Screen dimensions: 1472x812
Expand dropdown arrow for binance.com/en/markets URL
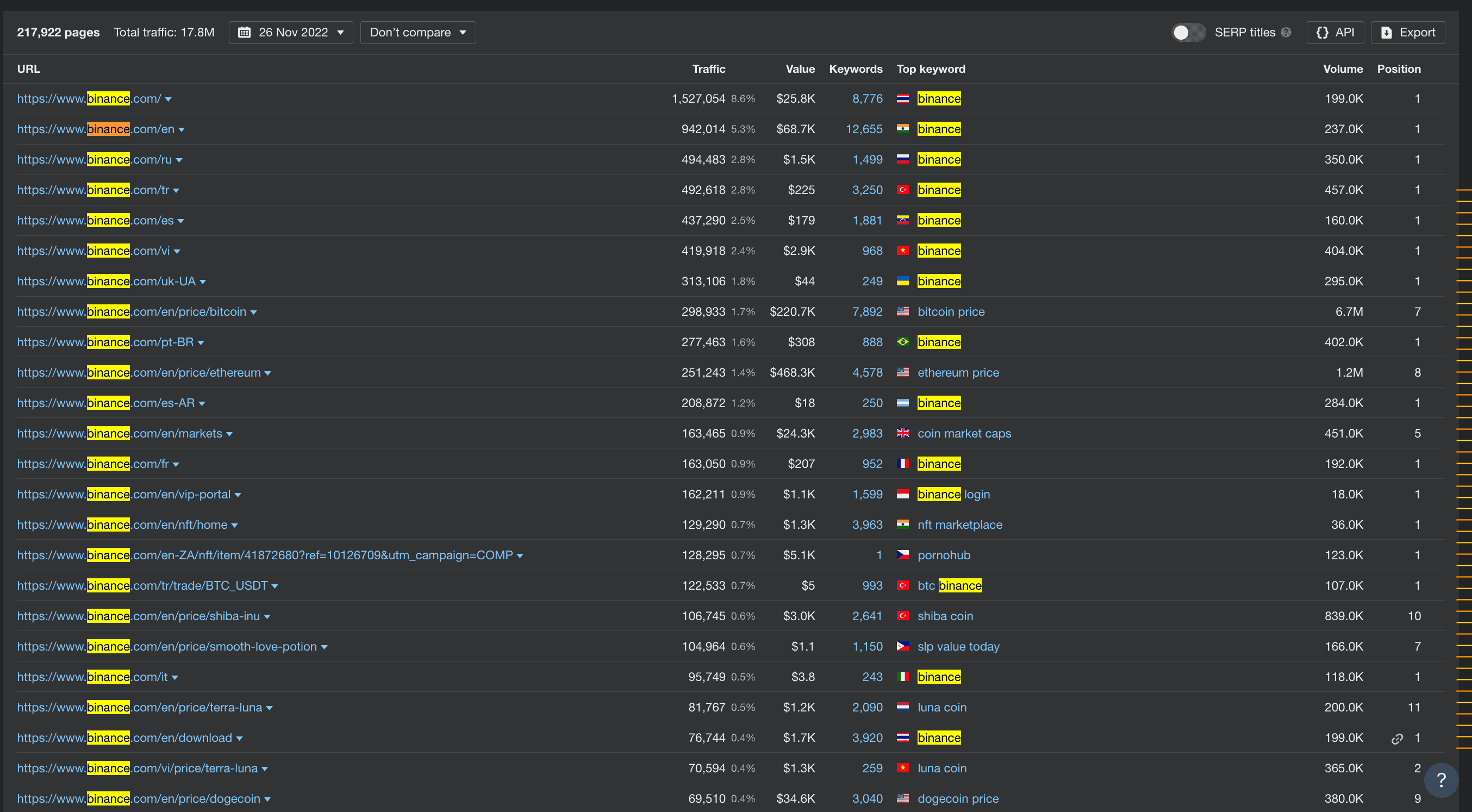pos(229,434)
